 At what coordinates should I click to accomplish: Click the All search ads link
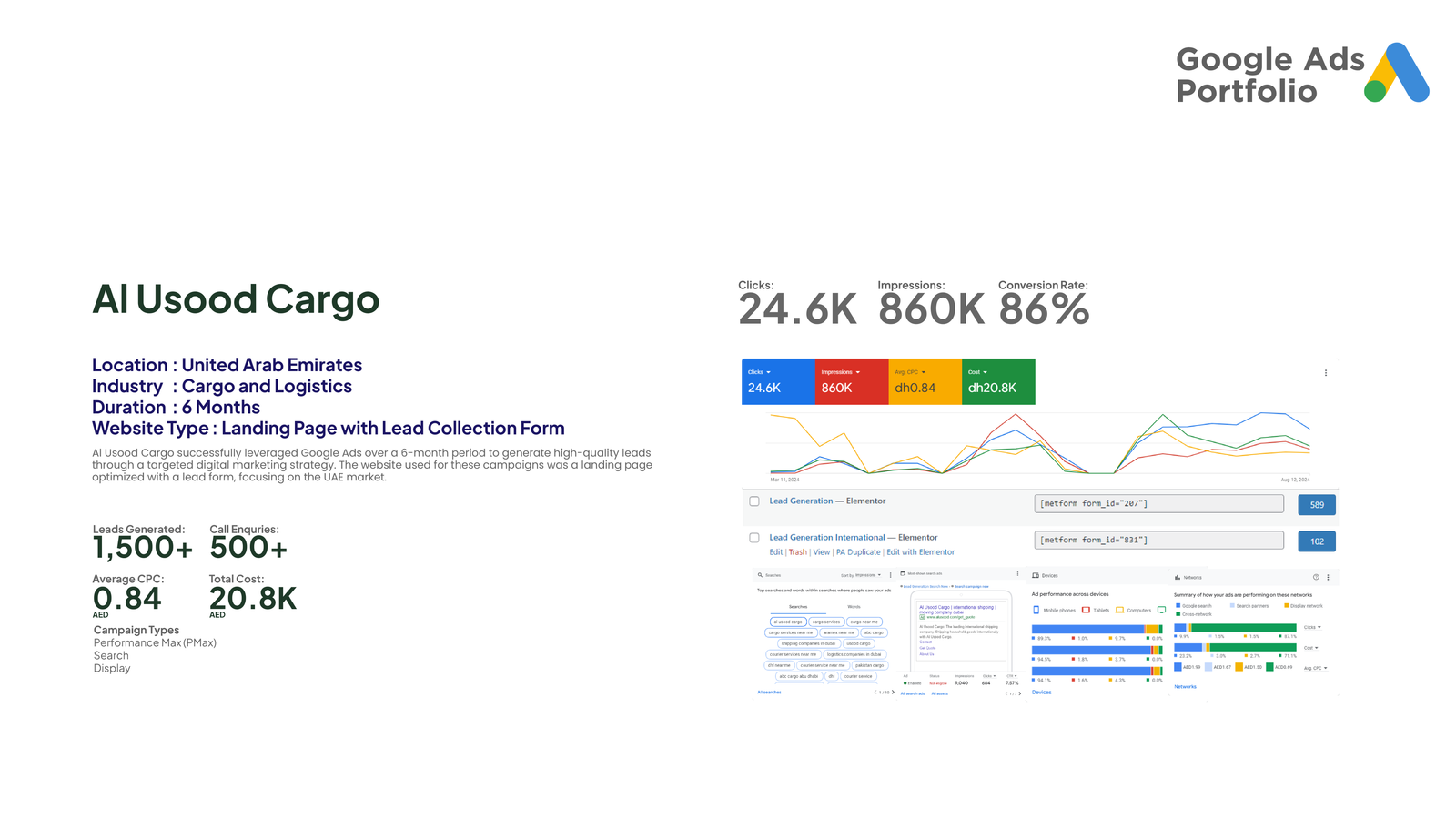pyautogui.click(x=913, y=693)
